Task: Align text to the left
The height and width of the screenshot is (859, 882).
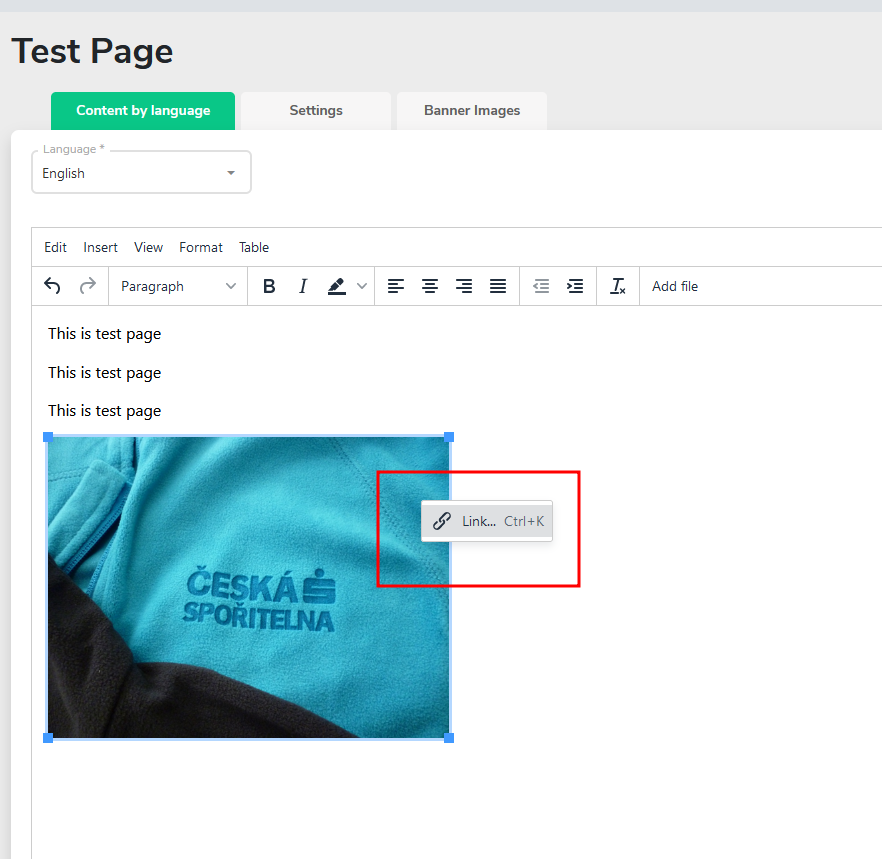Action: [396, 286]
